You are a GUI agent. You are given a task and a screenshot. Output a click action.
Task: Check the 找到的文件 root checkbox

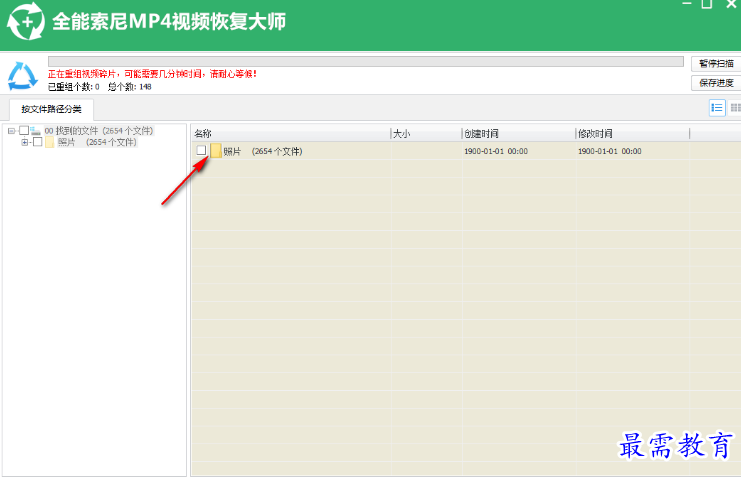click(24, 130)
